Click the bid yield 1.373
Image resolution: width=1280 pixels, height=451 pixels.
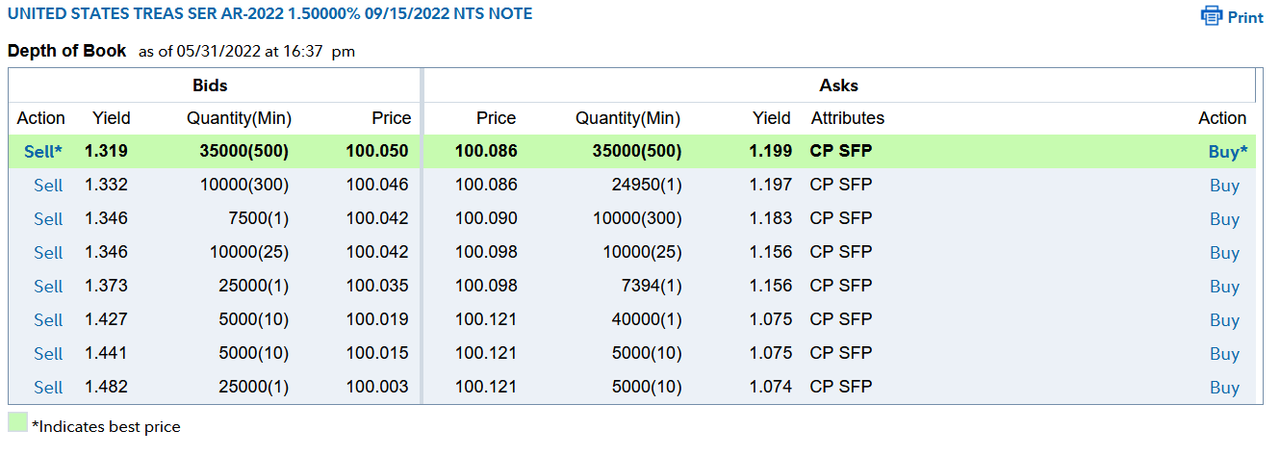(x=106, y=285)
